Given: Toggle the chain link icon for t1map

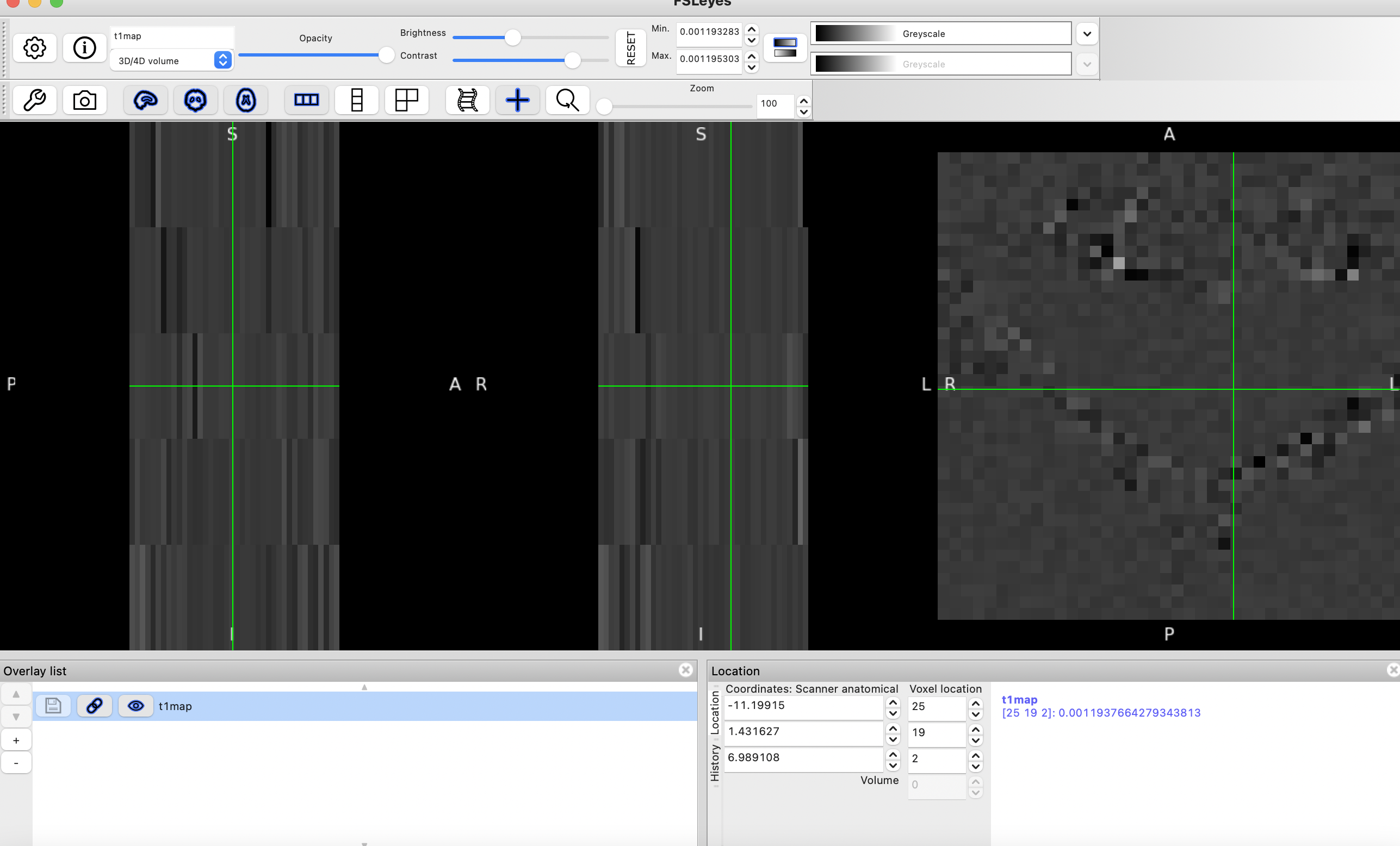Looking at the screenshot, I should coord(94,706).
